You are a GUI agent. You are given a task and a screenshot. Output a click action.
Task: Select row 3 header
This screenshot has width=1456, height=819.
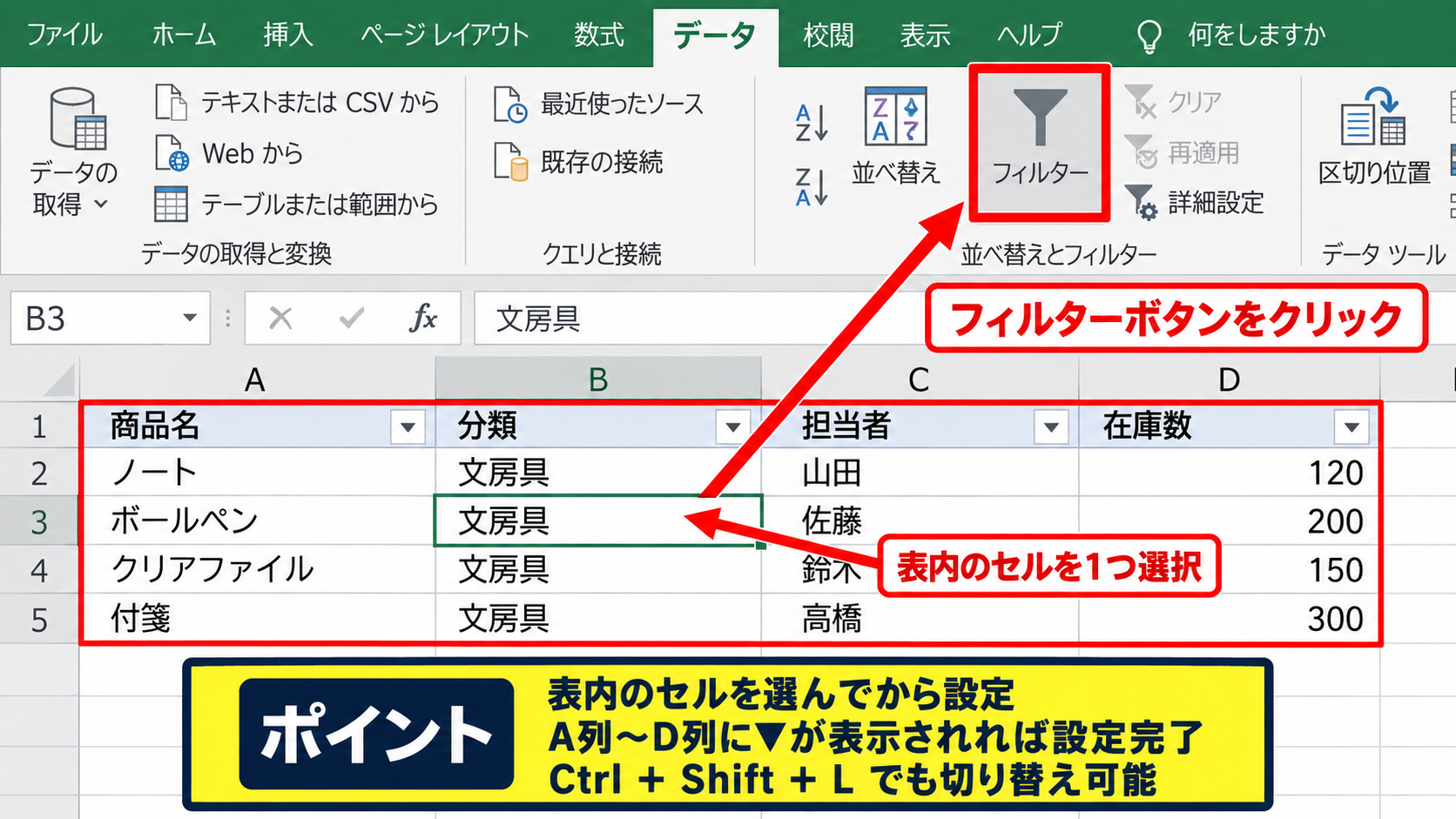coord(39,521)
